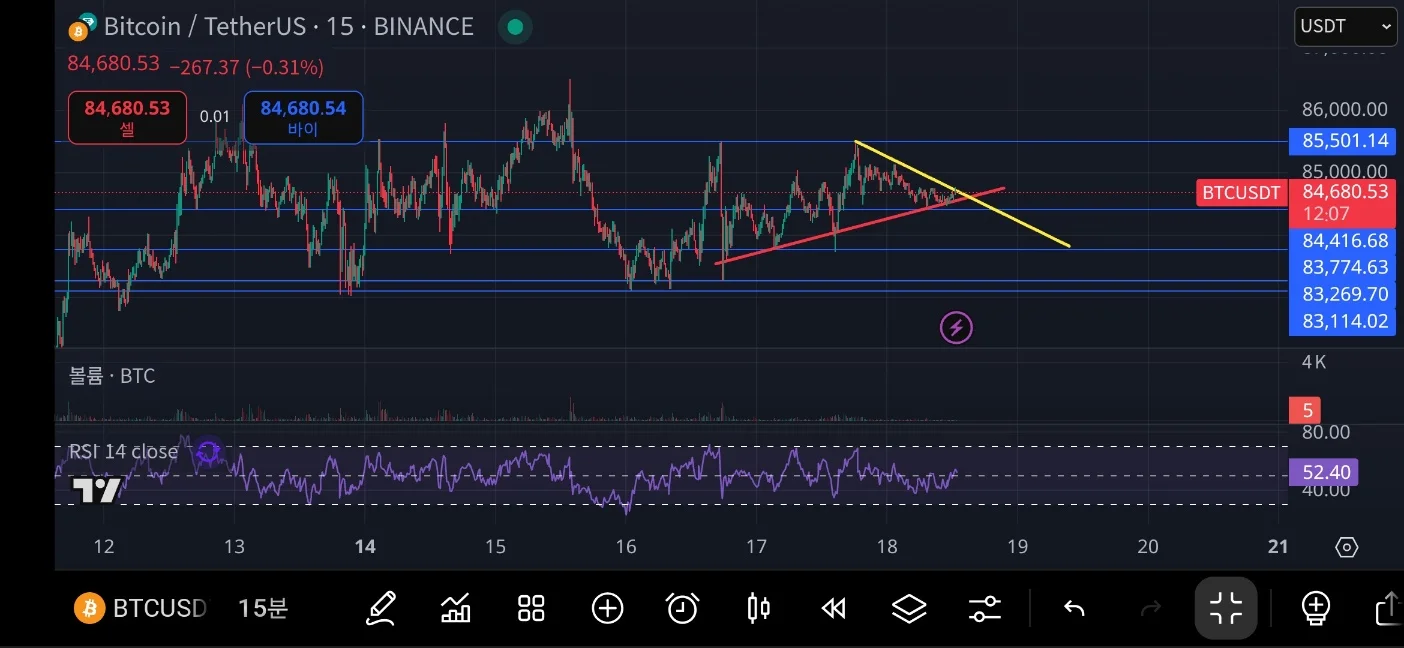Image resolution: width=1404 pixels, height=648 pixels.
Task: Create a price alert with clock icon
Action: pos(683,608)
